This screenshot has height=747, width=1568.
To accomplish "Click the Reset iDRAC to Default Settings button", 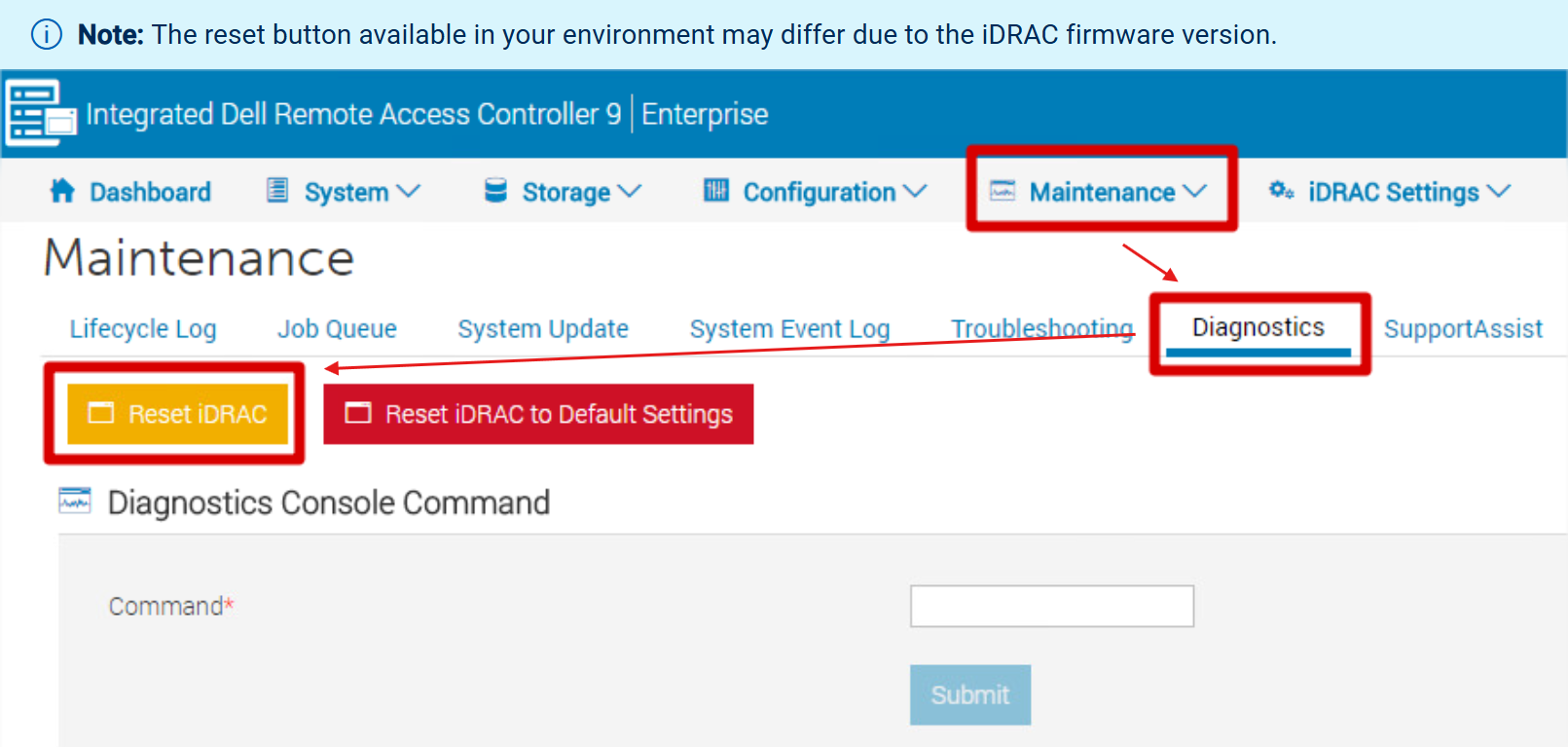I will 538,413.
